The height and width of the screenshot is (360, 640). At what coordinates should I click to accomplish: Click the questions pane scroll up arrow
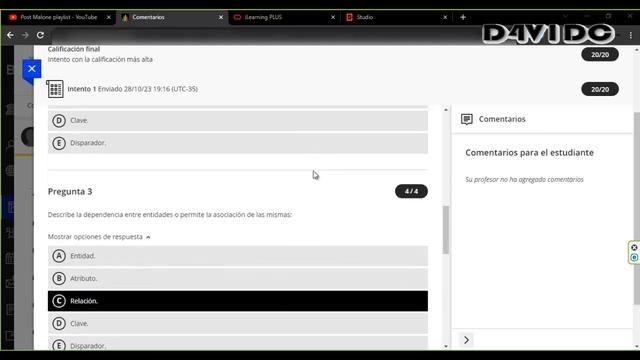tap(446, 110)
